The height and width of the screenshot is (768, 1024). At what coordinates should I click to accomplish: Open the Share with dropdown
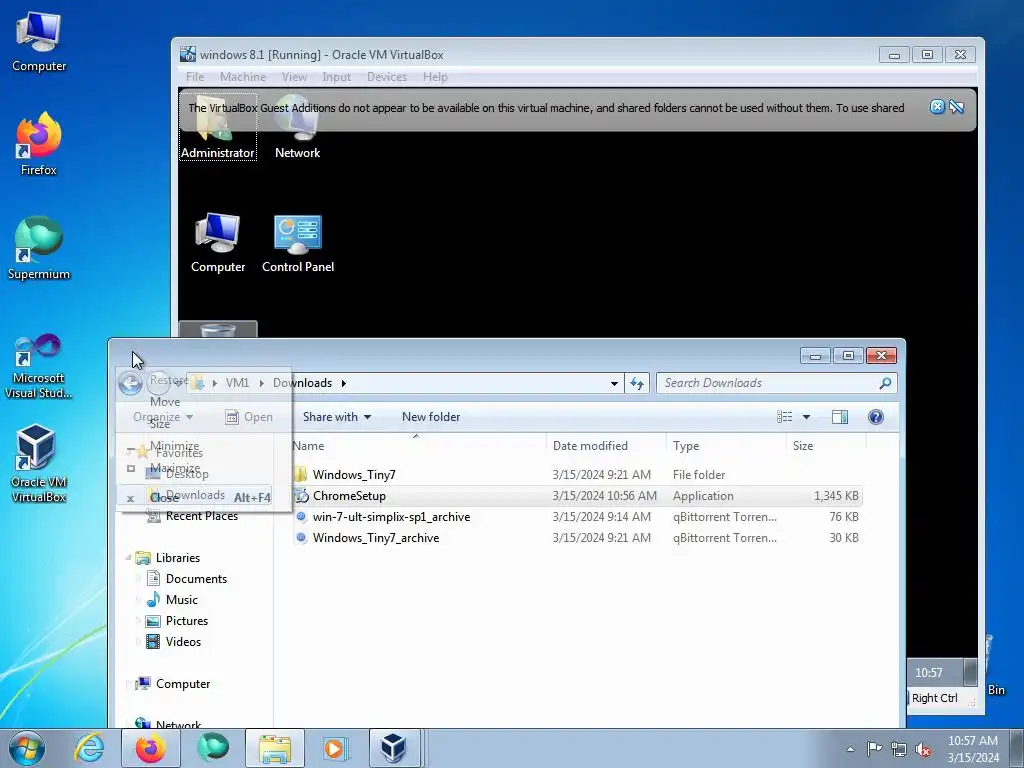(x=336, y=417)
